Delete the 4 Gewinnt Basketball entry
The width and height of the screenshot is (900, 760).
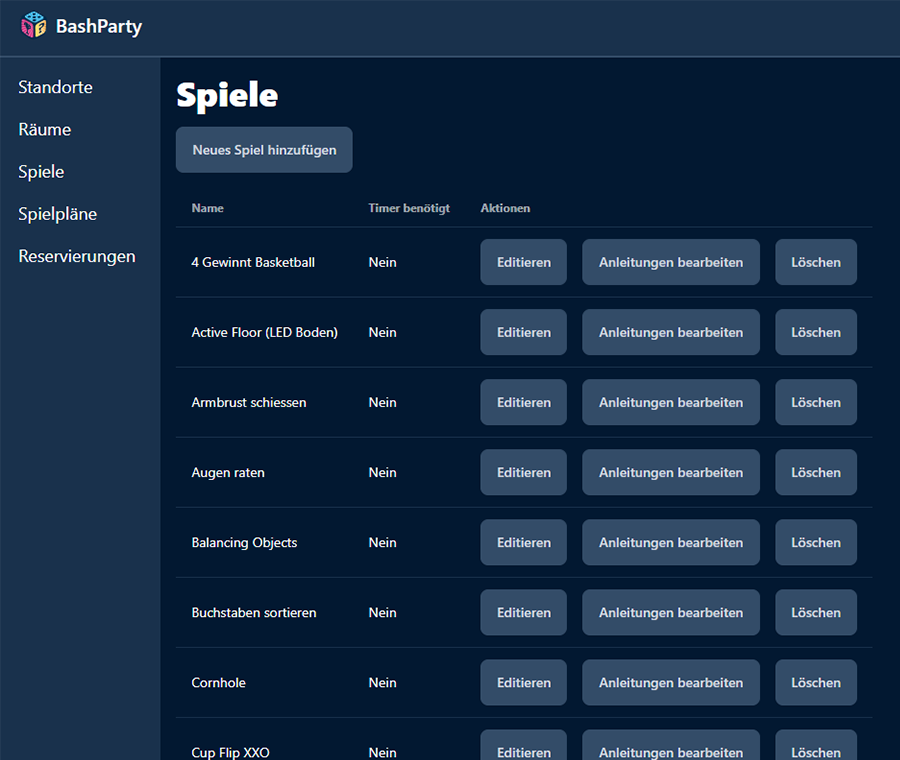point(815,262)
